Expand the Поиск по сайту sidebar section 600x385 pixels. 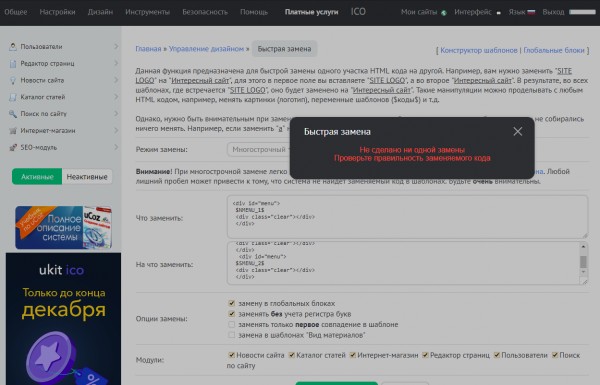[x=116, y=114]
